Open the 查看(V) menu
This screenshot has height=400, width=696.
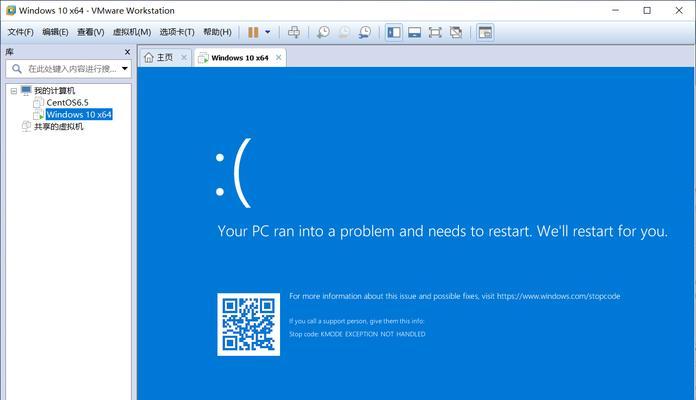coord(91,32)
